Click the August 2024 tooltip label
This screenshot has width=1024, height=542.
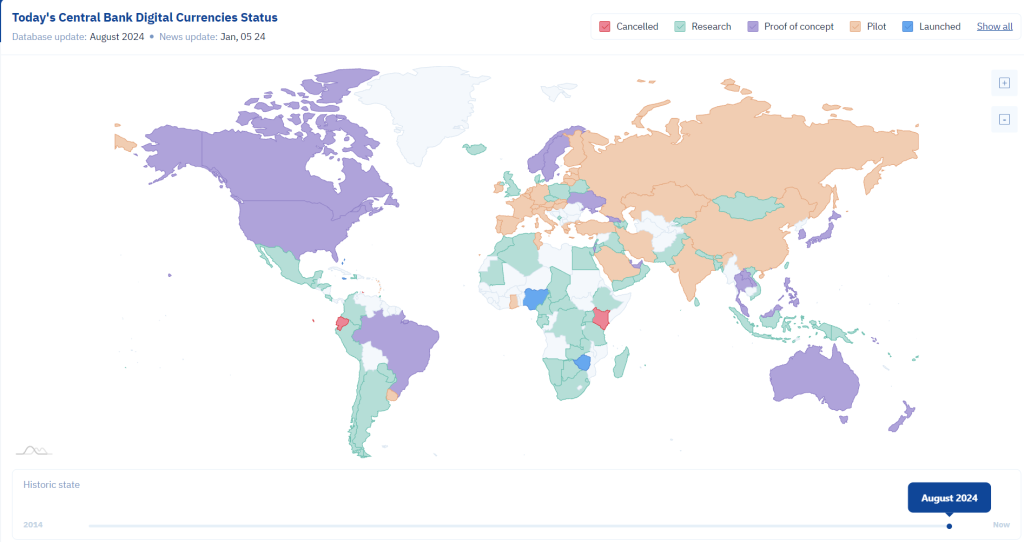tap(950, 498)
